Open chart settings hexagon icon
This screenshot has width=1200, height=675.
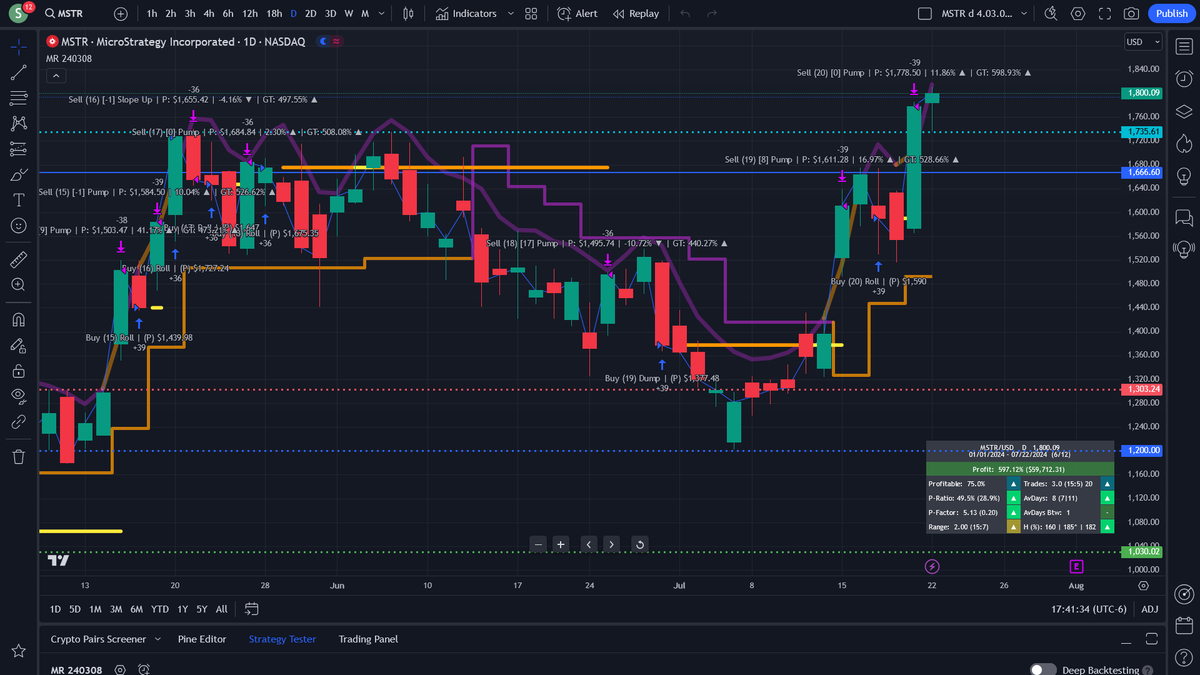coord(1078,14)
